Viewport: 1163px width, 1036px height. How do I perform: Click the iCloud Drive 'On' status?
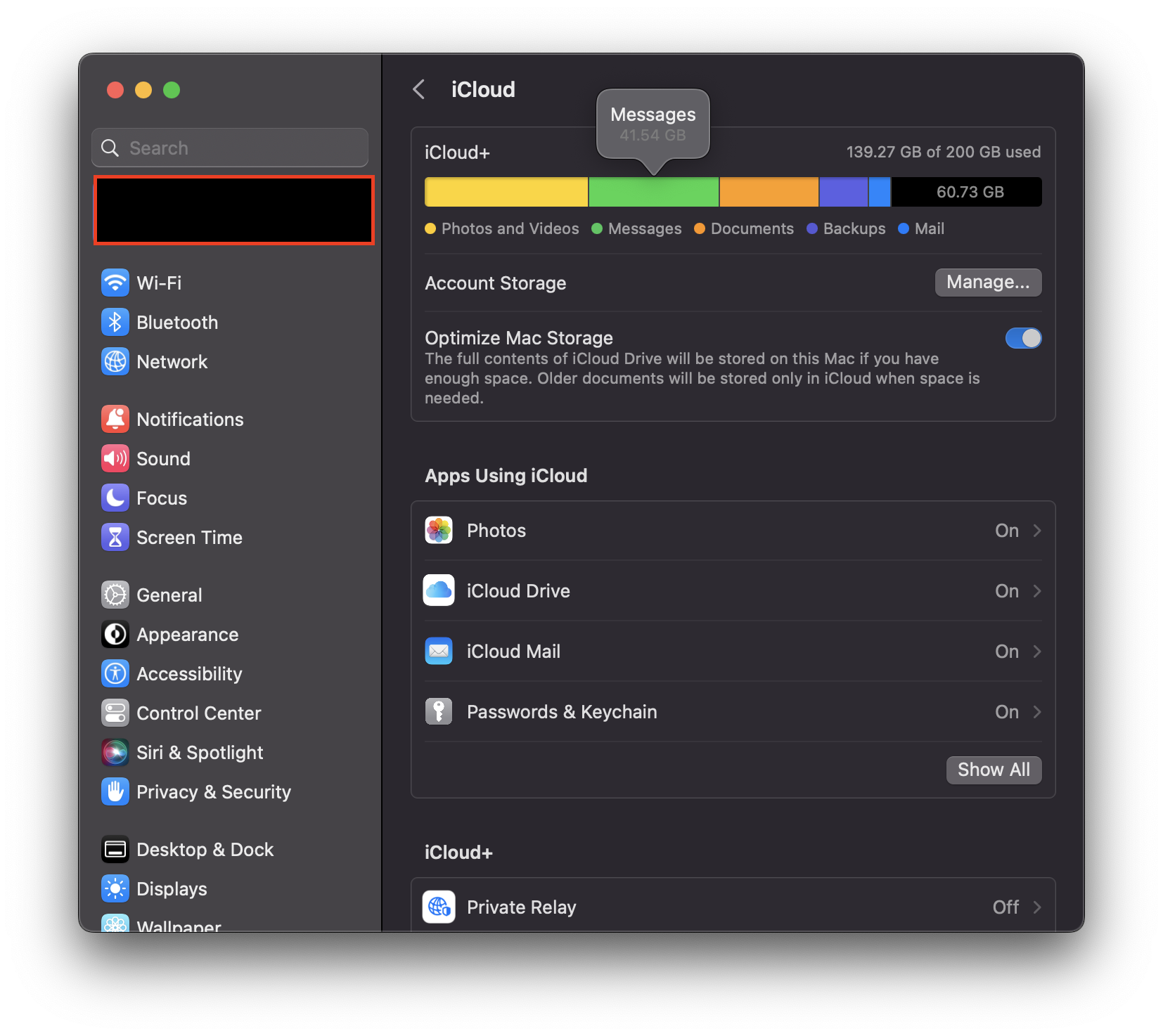[1007, 591]
